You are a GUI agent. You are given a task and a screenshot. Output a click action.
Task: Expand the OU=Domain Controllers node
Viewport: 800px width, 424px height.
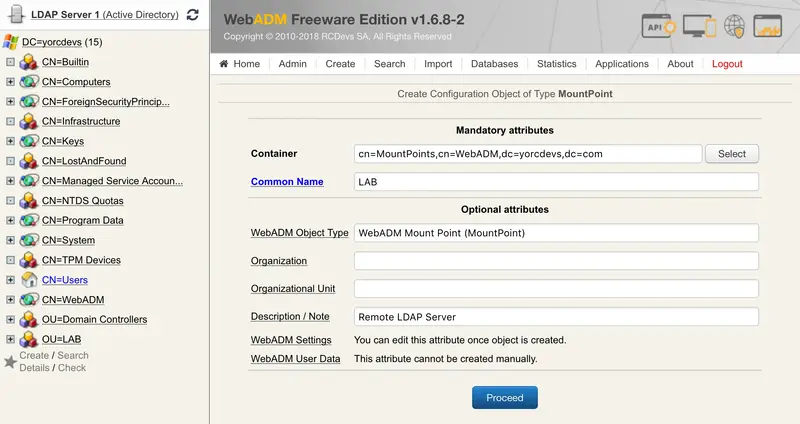(10, 319)
